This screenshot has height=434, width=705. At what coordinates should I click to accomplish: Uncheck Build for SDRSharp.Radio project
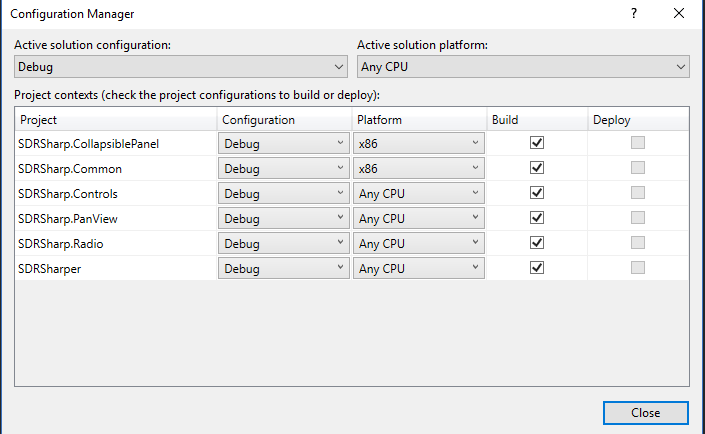(x=537, y=243)
